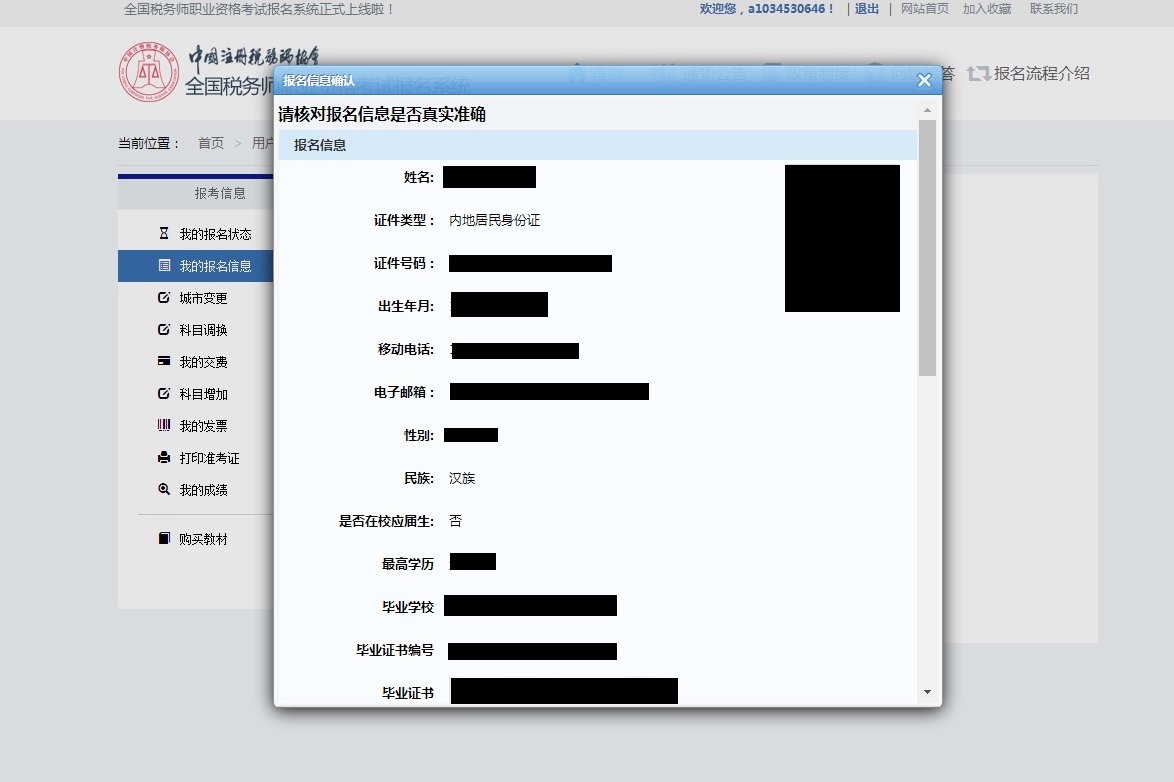Select the 科目调换 icon in sidebar
Screen dimensions: 1174x782
tap(164, 329)
